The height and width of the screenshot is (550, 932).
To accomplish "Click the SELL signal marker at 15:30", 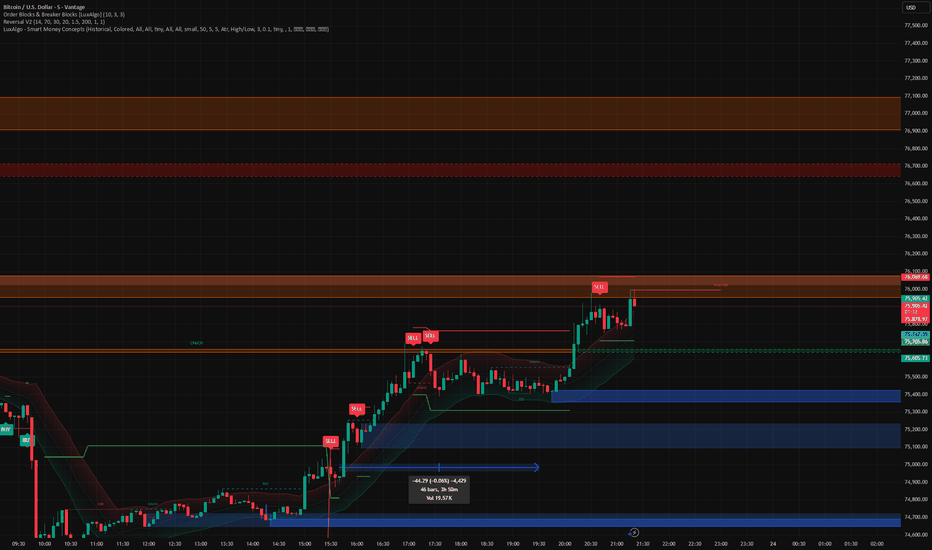I will 330,441.
